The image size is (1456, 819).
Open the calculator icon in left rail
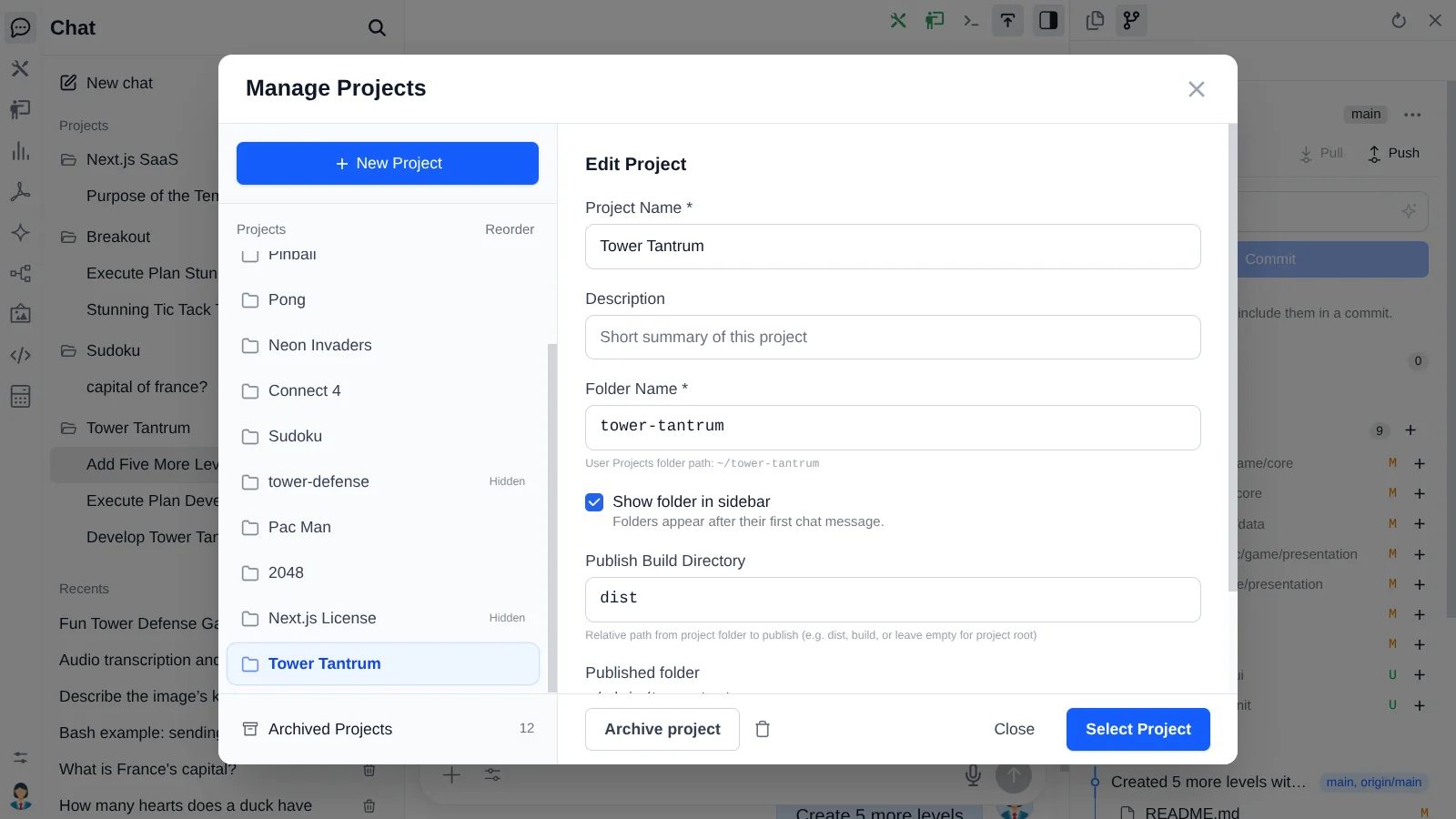point(20,396)
